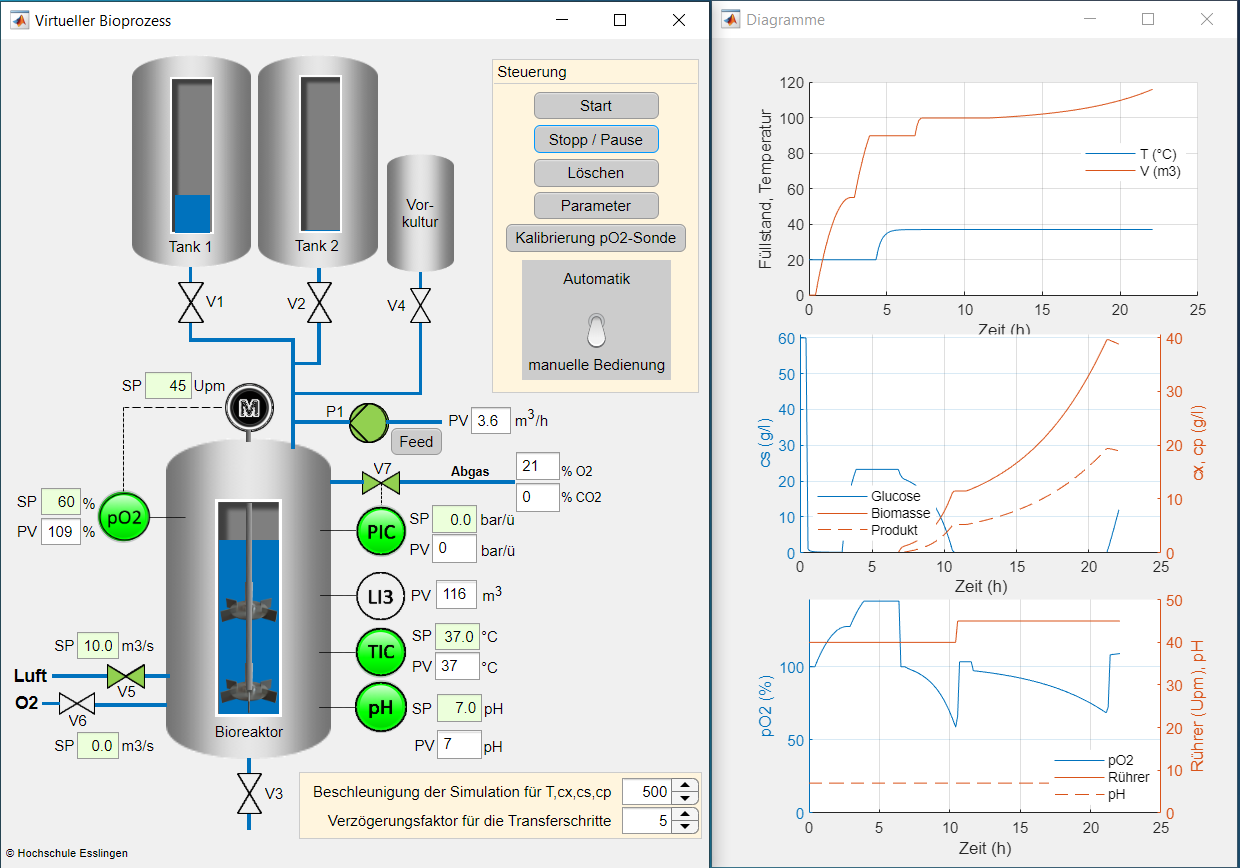Toggle valve V4 under the Vorkultur tank
Image resolution: width=1240 pixels, height=868 pixels.
421,305
